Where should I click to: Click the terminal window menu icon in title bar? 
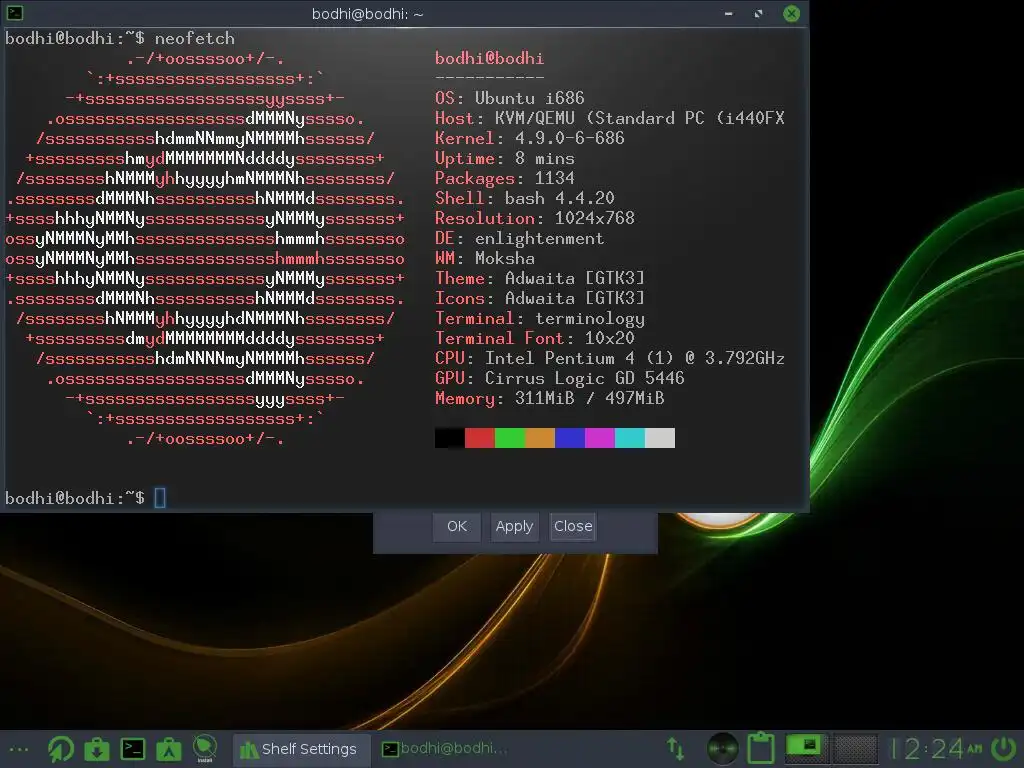tap(14, 13)
